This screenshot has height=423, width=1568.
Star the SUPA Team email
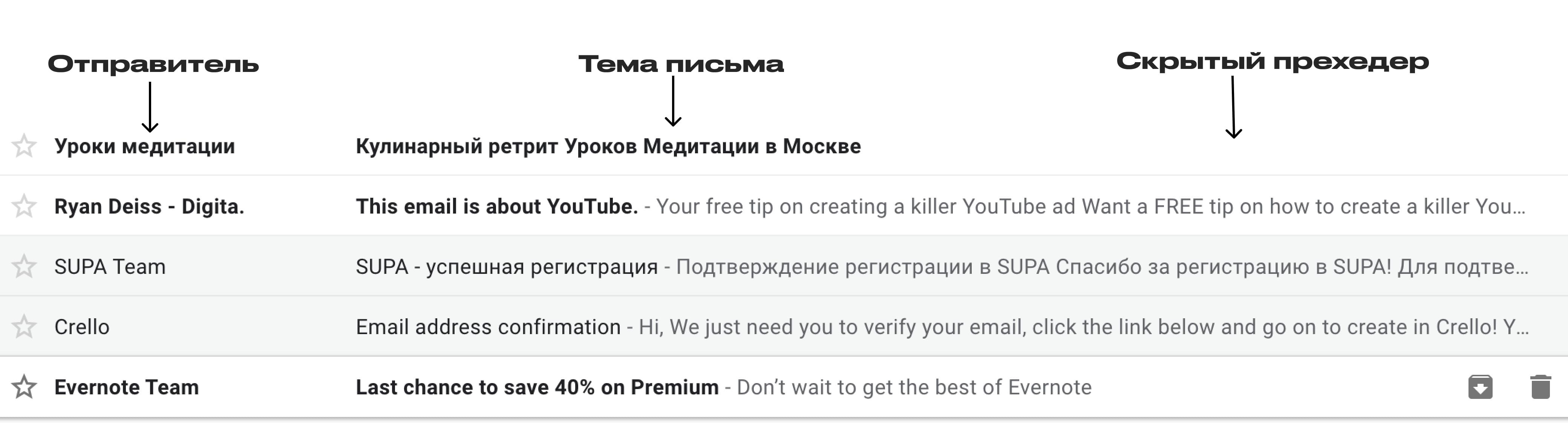coord(24,267)
